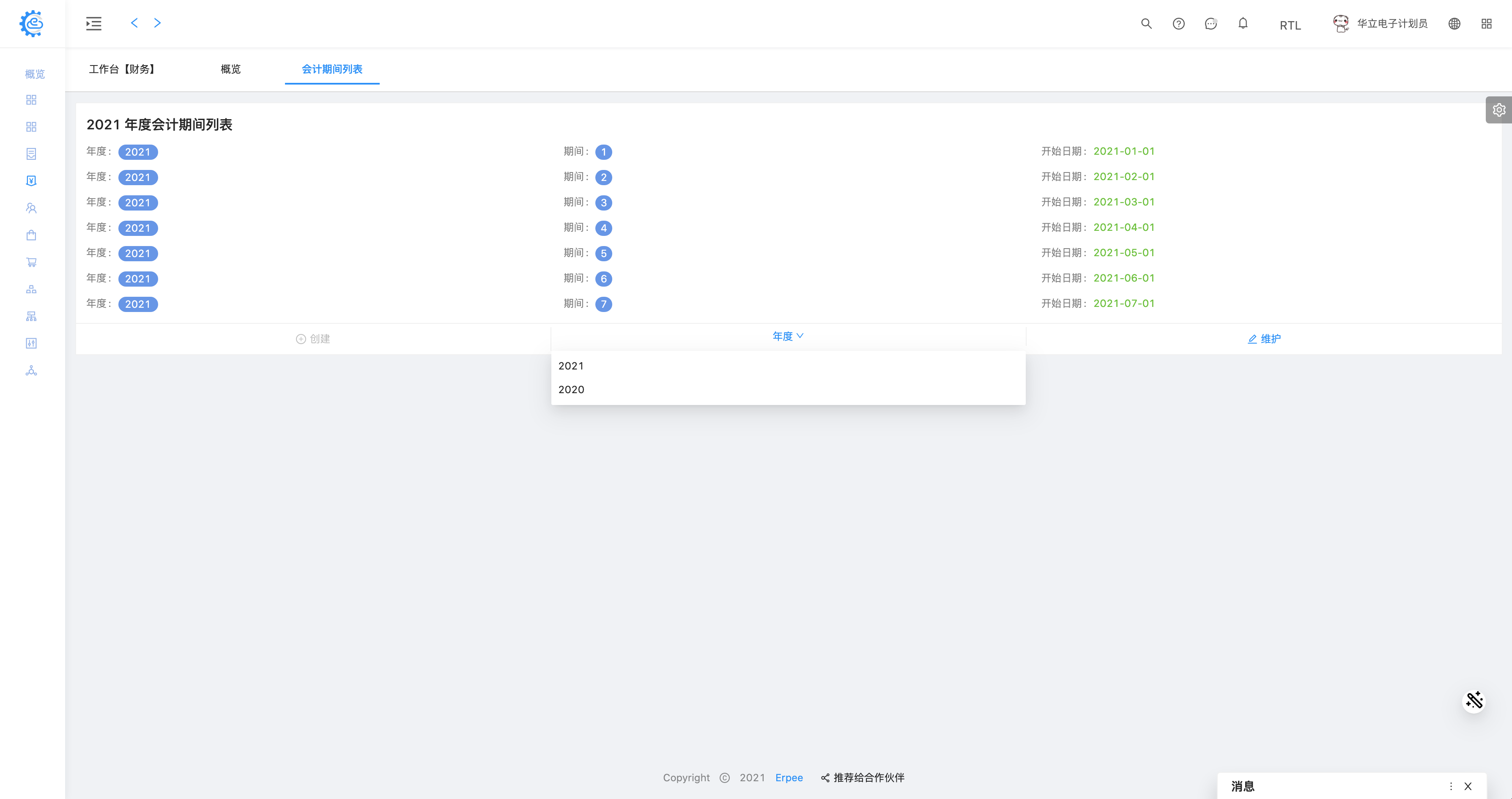This screenshot has width=1512, height=799.
Task: Toggle RTL layout direction
Action: (1290, 25)
